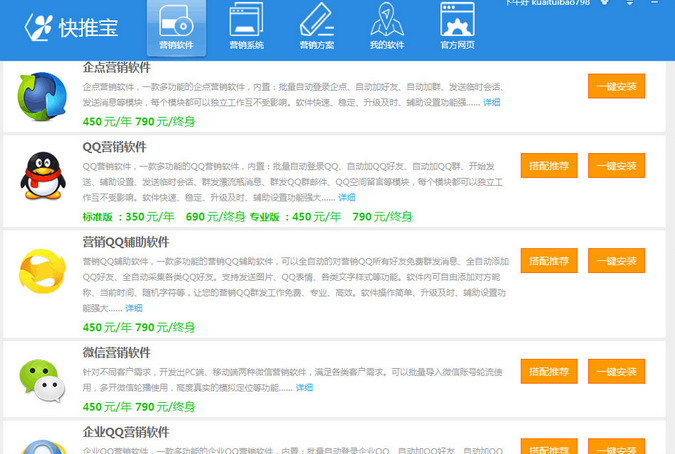Install QQ营销软件 with 一键安装

(x=616, y=165)
